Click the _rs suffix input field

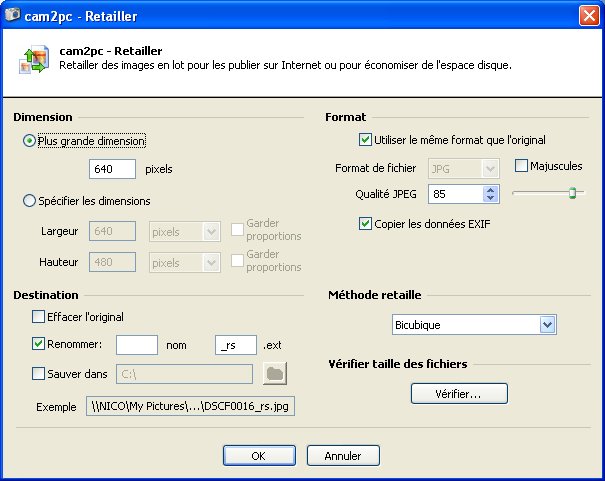(x=236, y=345)
